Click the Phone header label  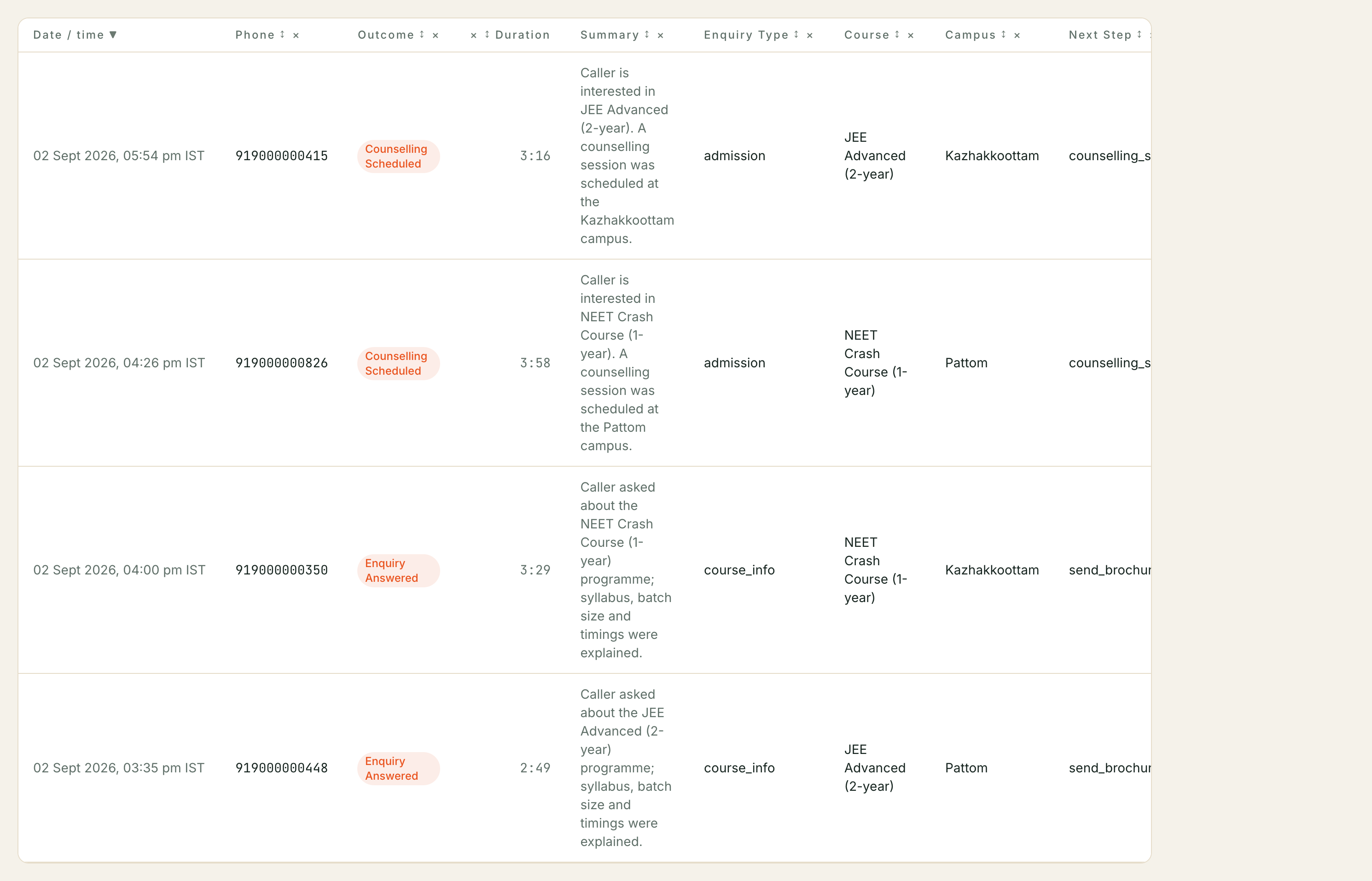(255, 35)
